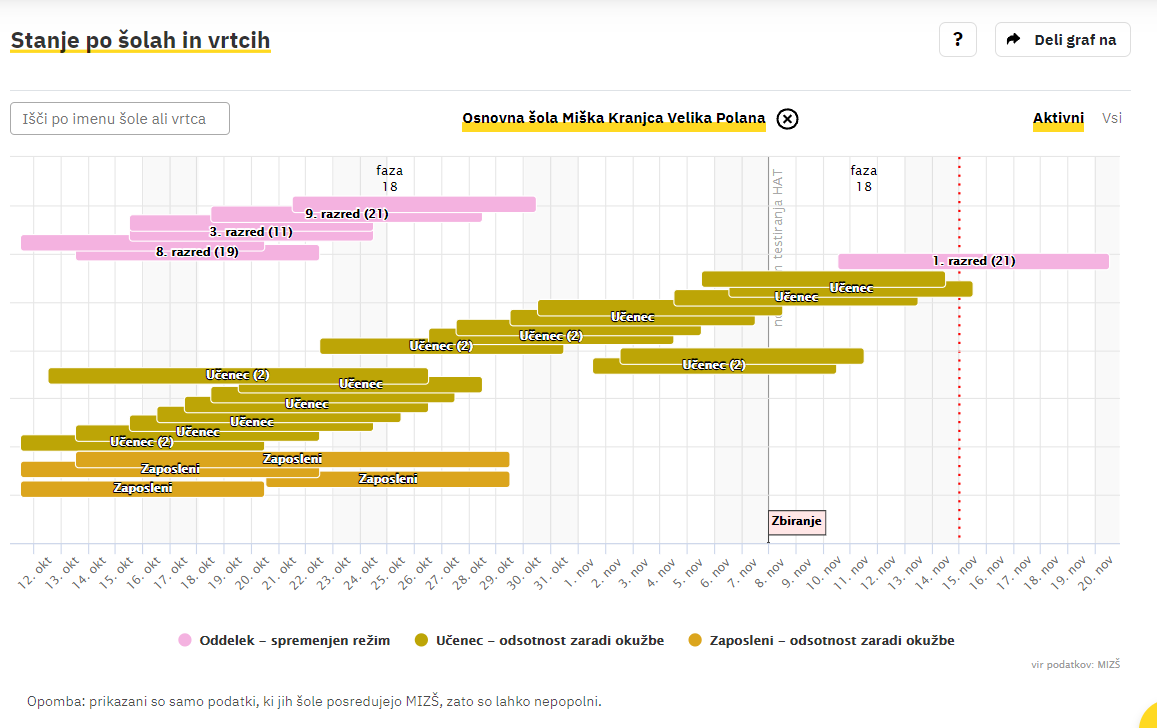Toggle Učenec – odsotnost zaradi okužbe legend

539,640
